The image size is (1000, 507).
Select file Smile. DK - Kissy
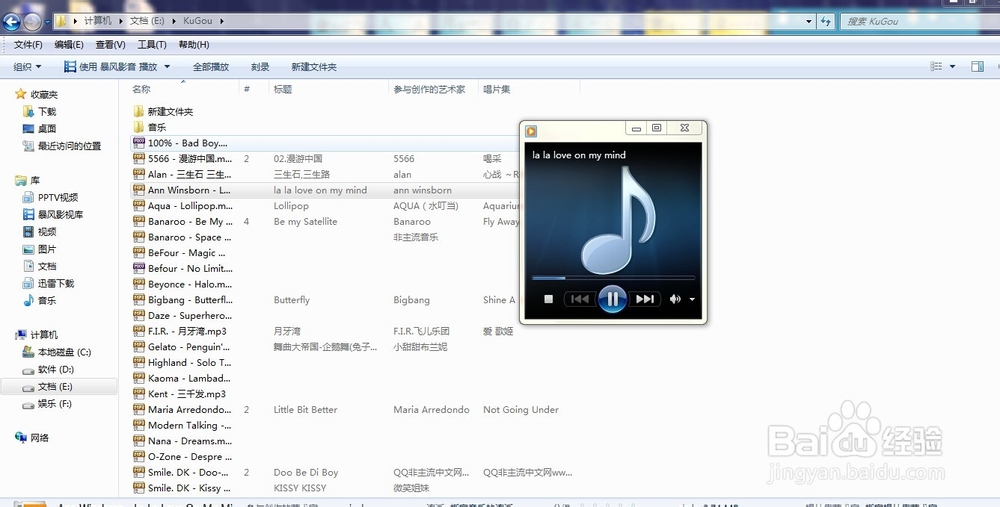[190, 488]
